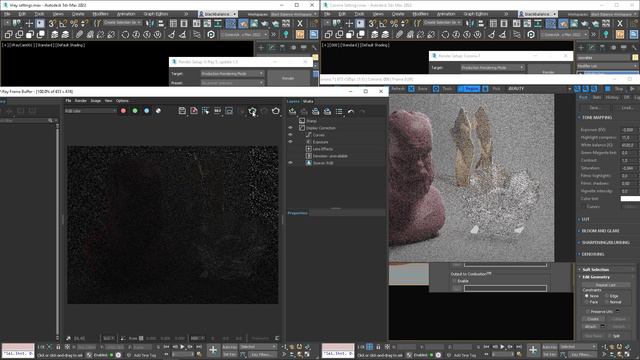Open Target dropdown in V-Ray Render Setup

click(233, 73)
